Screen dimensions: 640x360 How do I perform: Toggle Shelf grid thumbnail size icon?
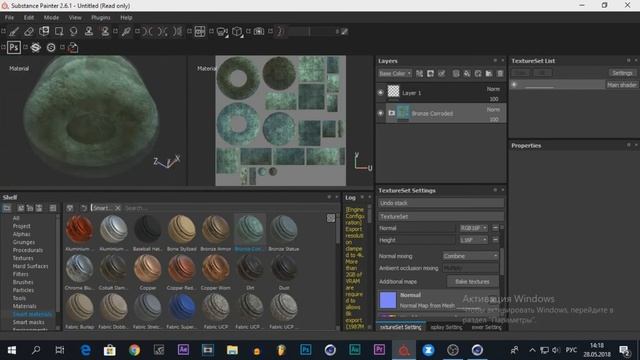coord(331,218)
